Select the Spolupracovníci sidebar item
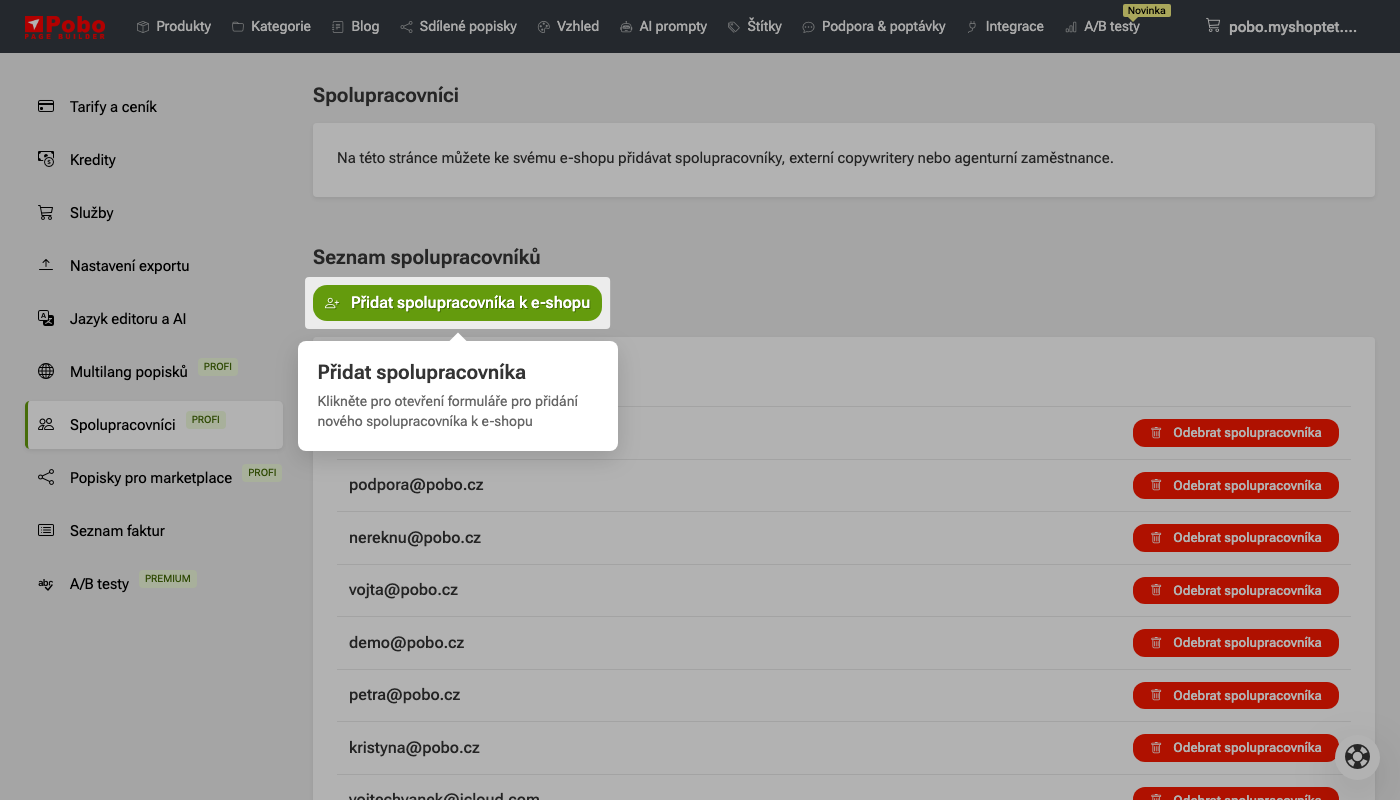 [122, 425]
